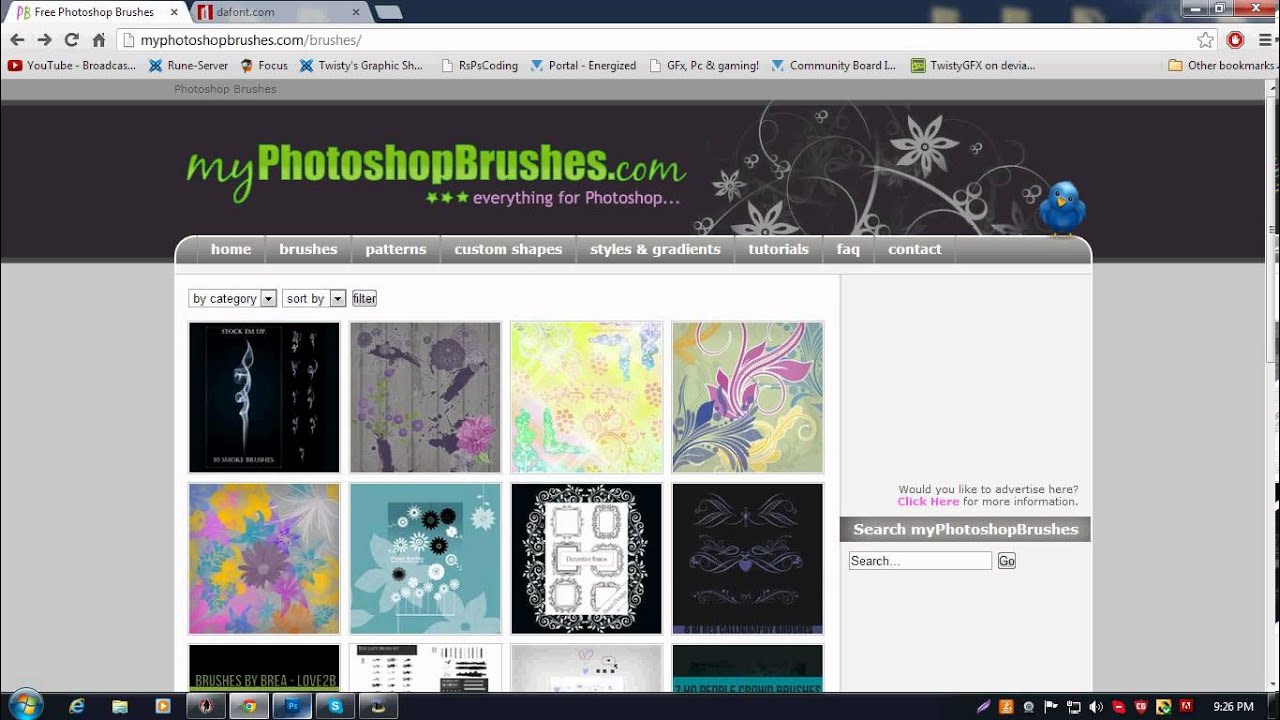Click the Java tray icon
The image size is (1280, 720).
(x=1006, y=707)
